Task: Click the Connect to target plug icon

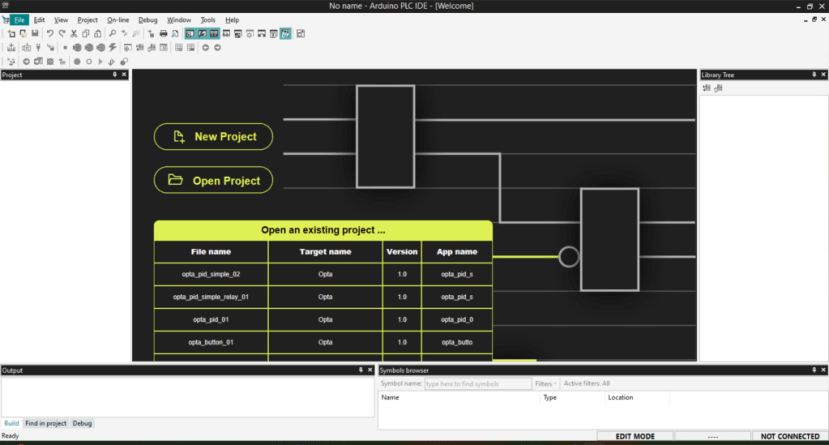Action: 38,48
